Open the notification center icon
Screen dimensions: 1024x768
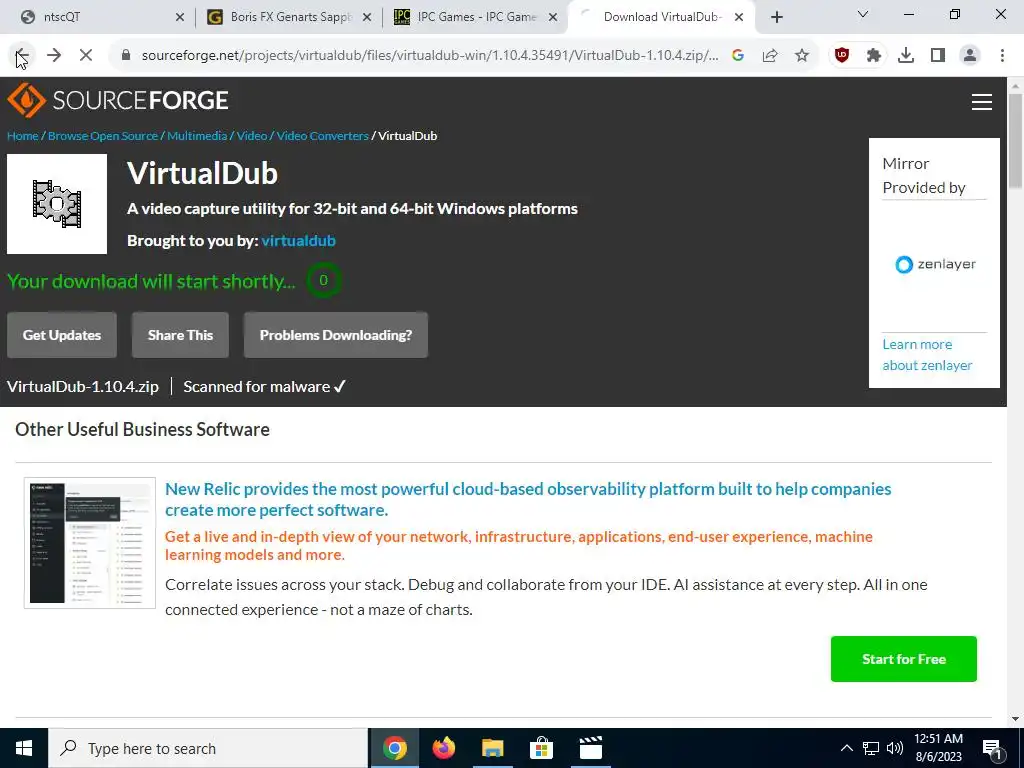pos(993,749)
